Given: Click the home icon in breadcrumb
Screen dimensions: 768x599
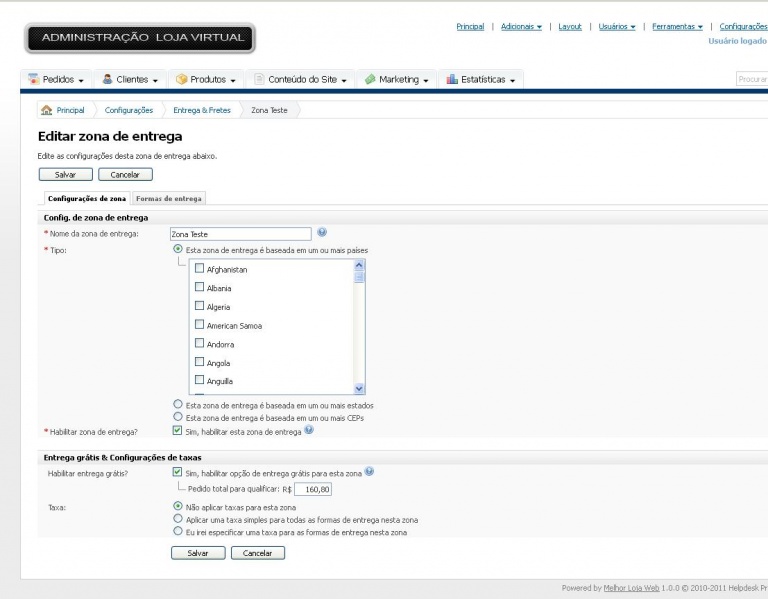Looking at the screenshot, I should 47,110.
